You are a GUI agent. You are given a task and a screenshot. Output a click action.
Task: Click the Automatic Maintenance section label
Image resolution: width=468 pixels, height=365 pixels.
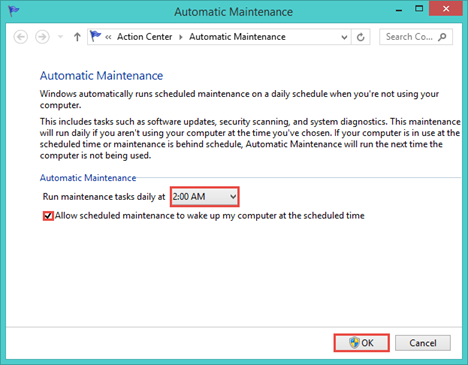pos(88,178)
